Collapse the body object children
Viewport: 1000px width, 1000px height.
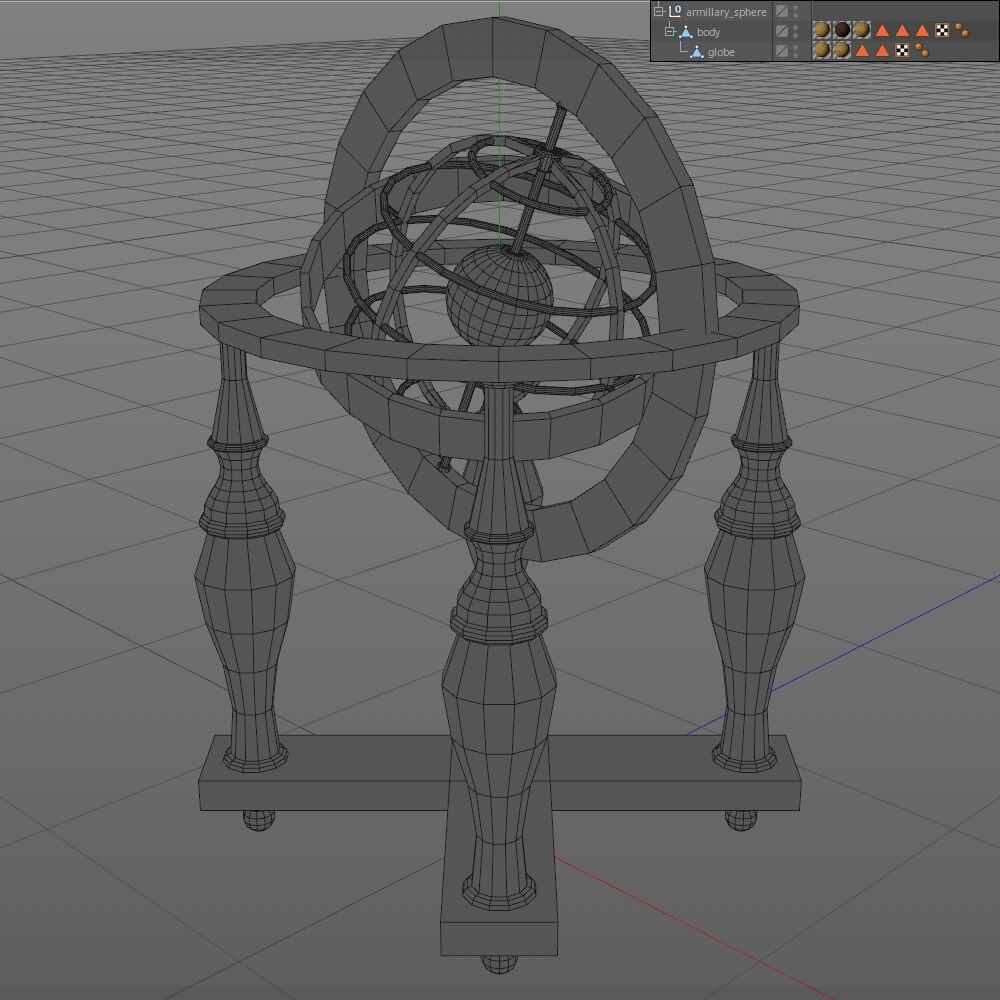tap(670, 31)
